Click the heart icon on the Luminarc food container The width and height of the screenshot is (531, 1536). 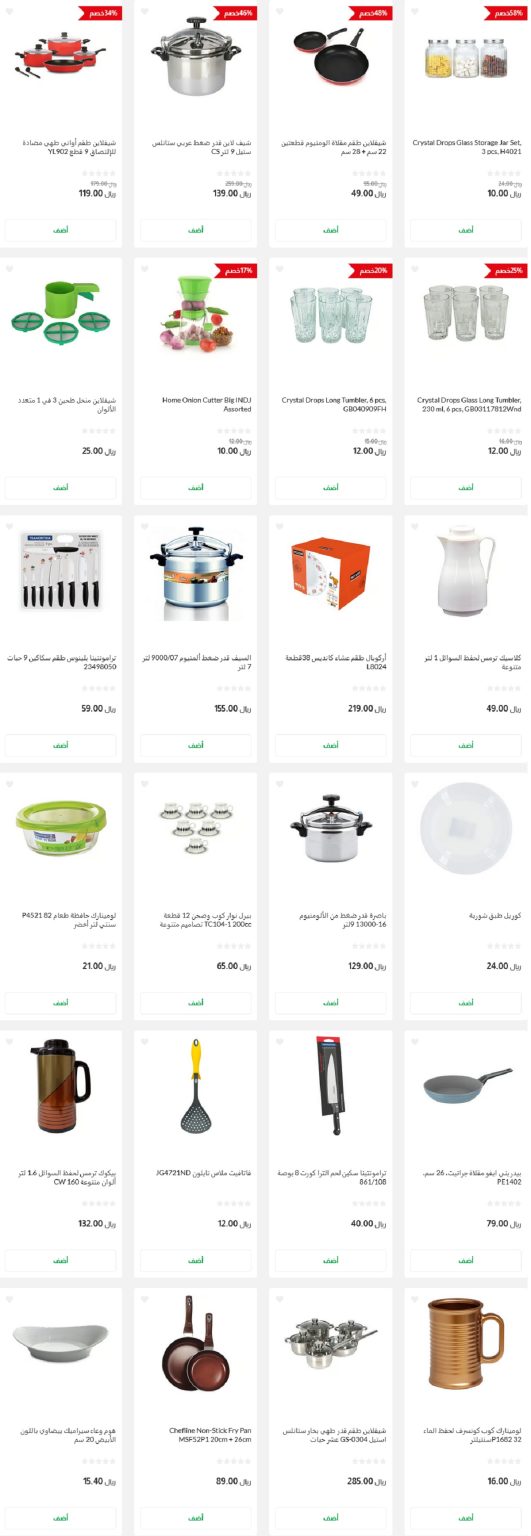click(x=10, y=784)
